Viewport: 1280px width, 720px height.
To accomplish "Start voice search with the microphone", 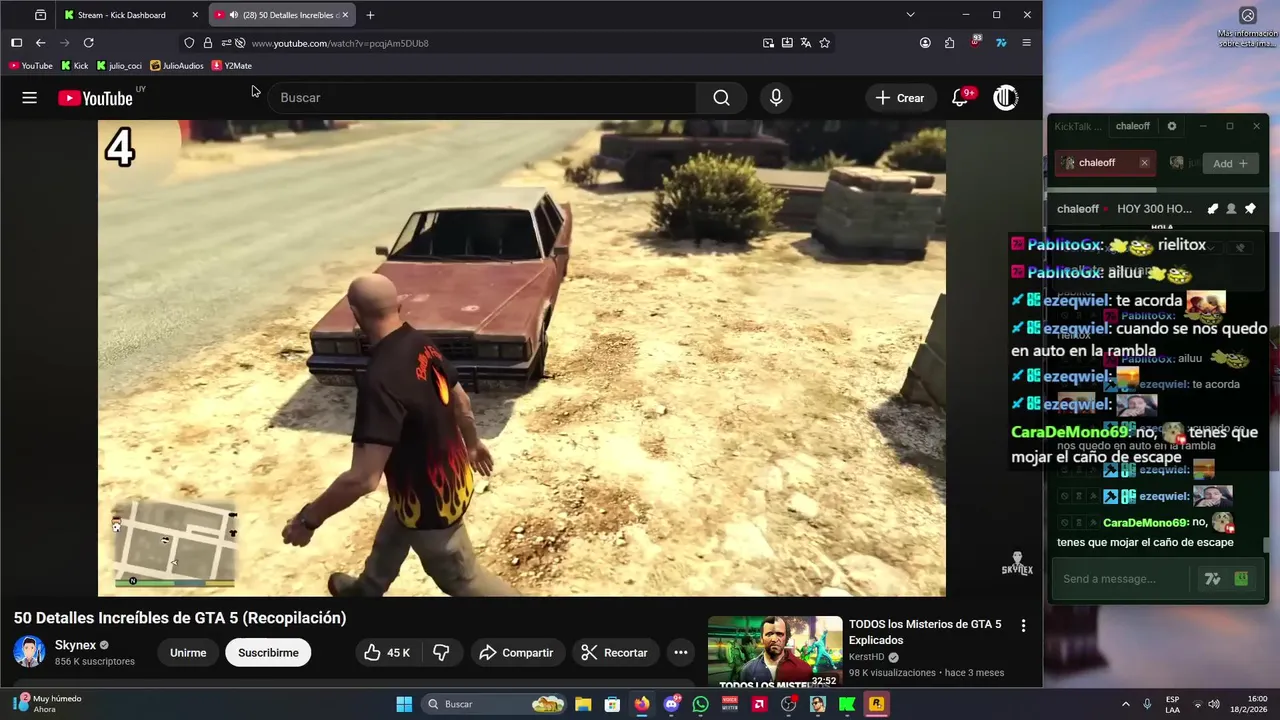I will (776, 98).
